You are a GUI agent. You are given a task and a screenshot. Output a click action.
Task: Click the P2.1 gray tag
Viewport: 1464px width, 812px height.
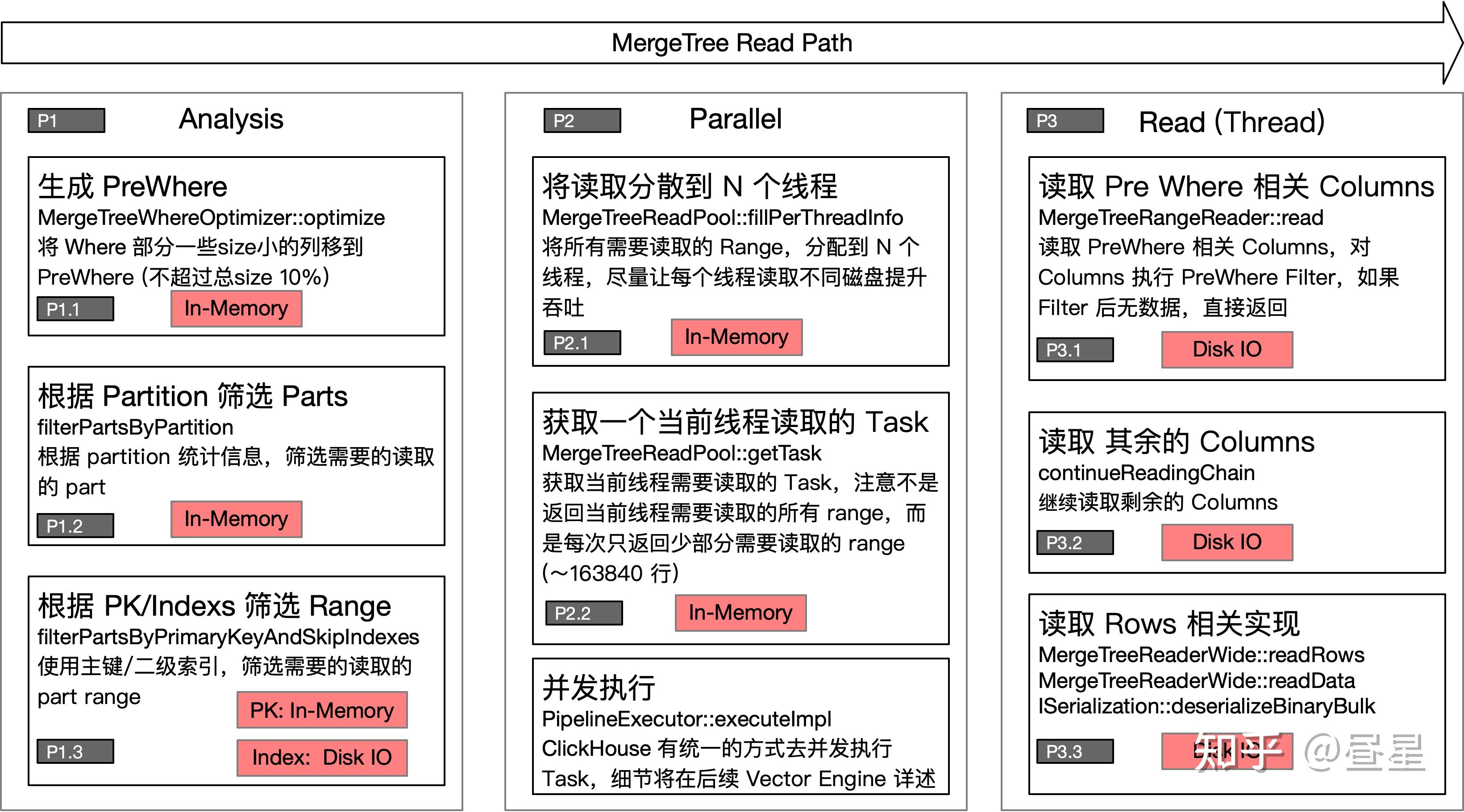pyautogui.click(x=582, y=343)
